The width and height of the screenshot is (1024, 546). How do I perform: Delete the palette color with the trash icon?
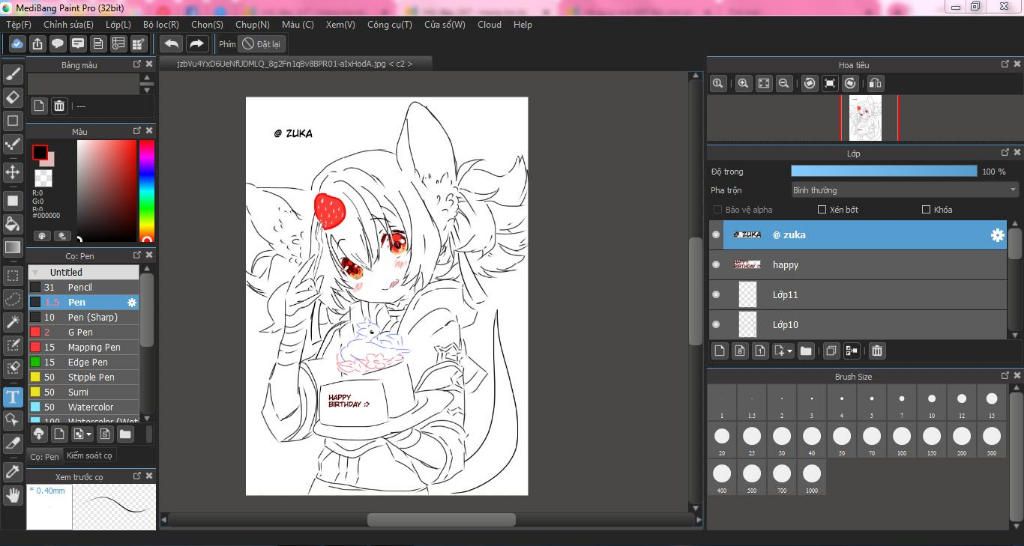click(x=59, y=106)
